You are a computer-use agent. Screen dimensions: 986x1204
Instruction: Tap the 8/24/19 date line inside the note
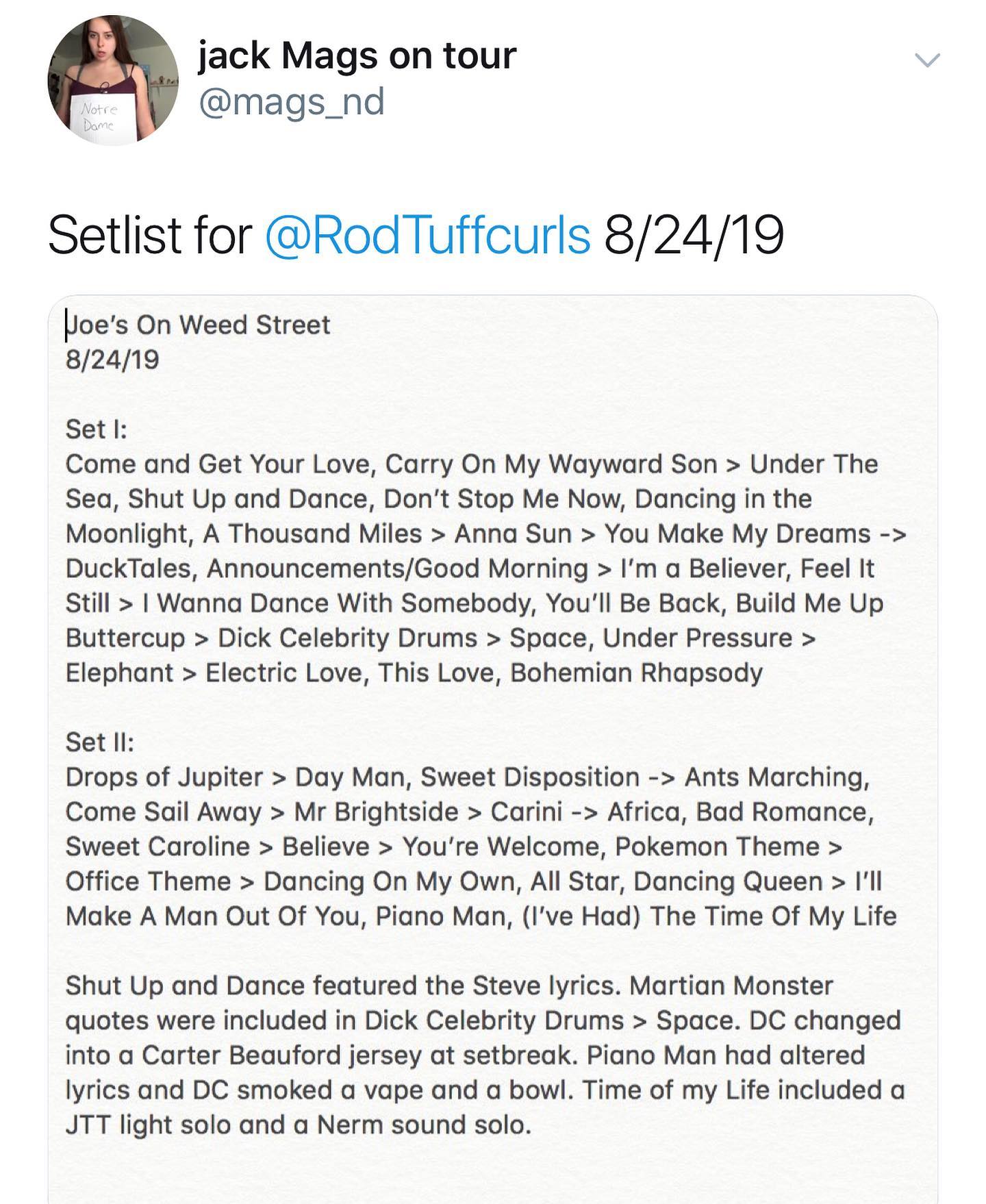(112, 360)
